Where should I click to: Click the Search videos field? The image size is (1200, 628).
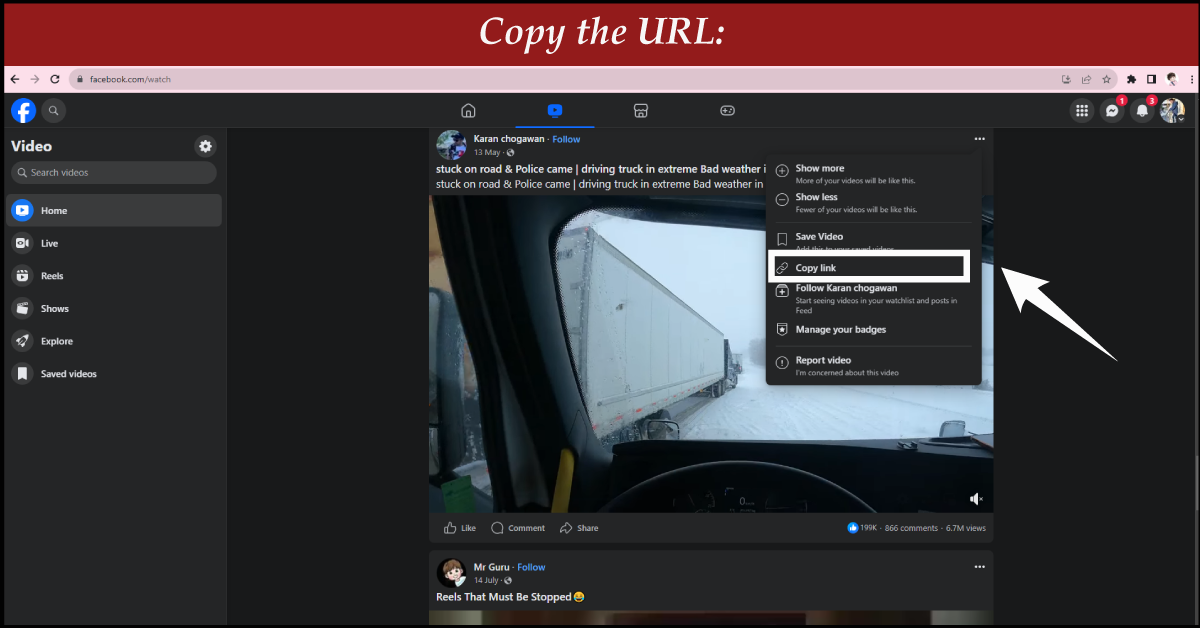[x=113, y=173]
